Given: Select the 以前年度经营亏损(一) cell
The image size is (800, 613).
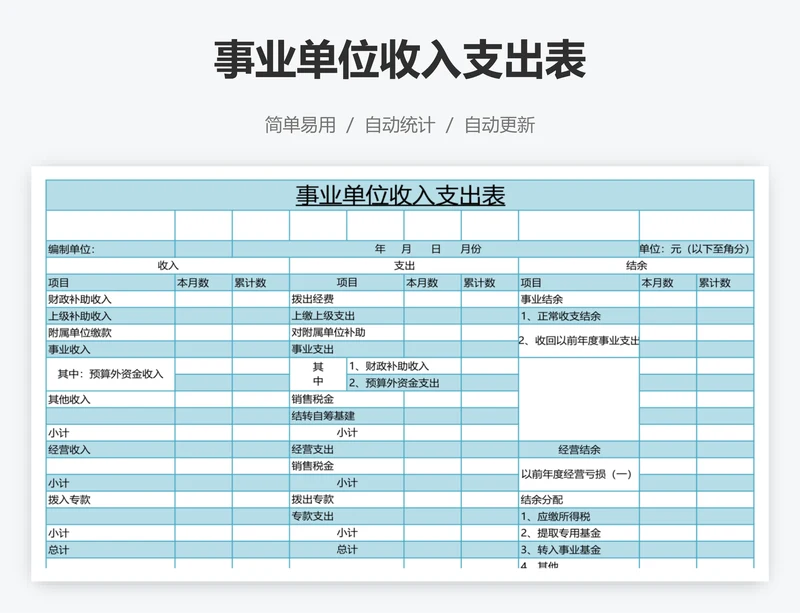Looking at the screenshot, I should (x=579, y=475).
